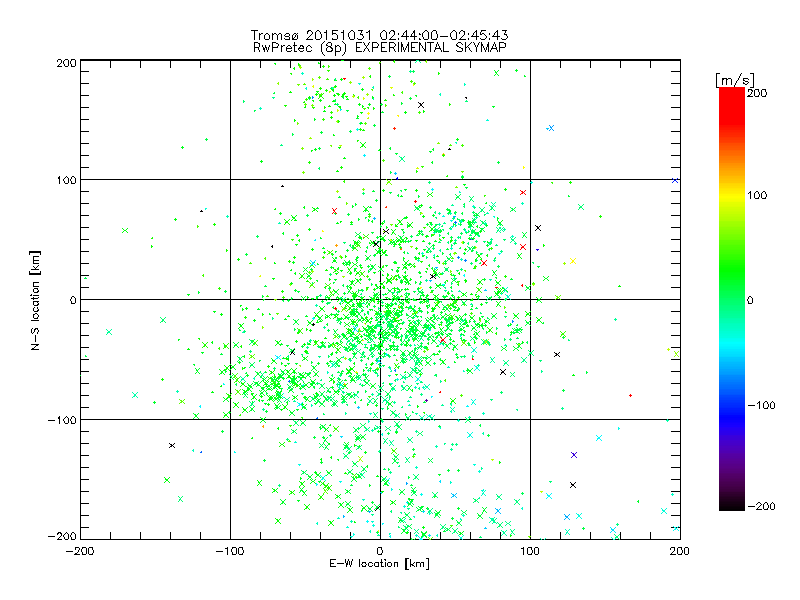Click the green band of the colorbar near 0

732,298
